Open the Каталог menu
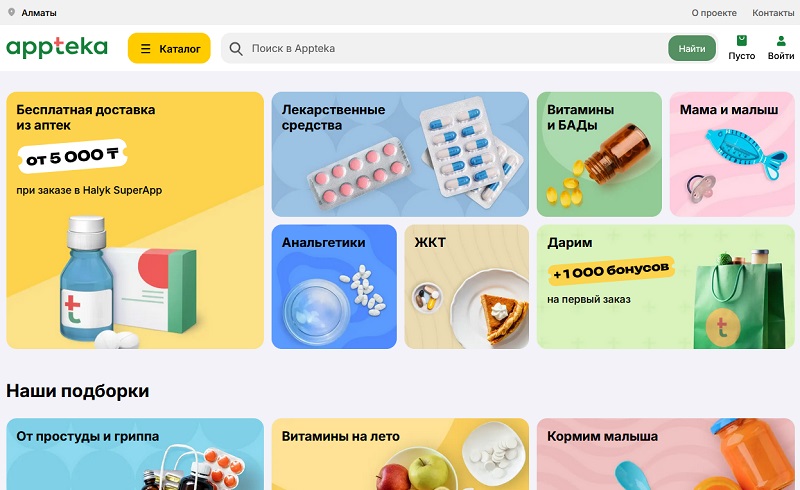This screenshot has width=800, height=490. 169,48
